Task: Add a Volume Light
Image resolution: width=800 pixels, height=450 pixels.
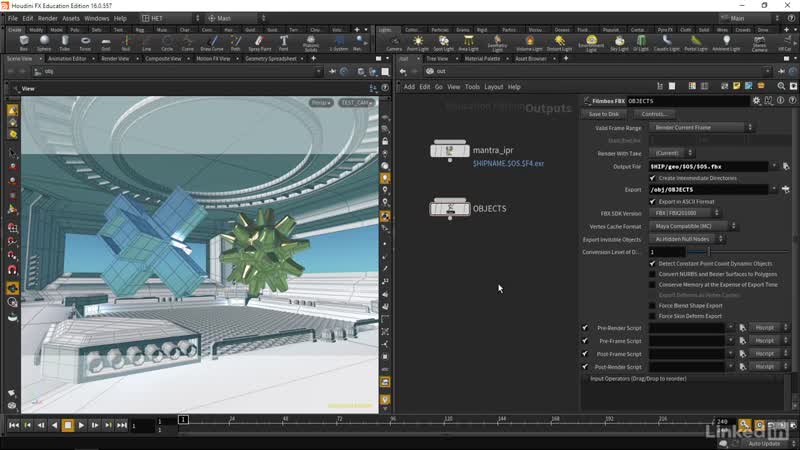Action: point(530,43)
